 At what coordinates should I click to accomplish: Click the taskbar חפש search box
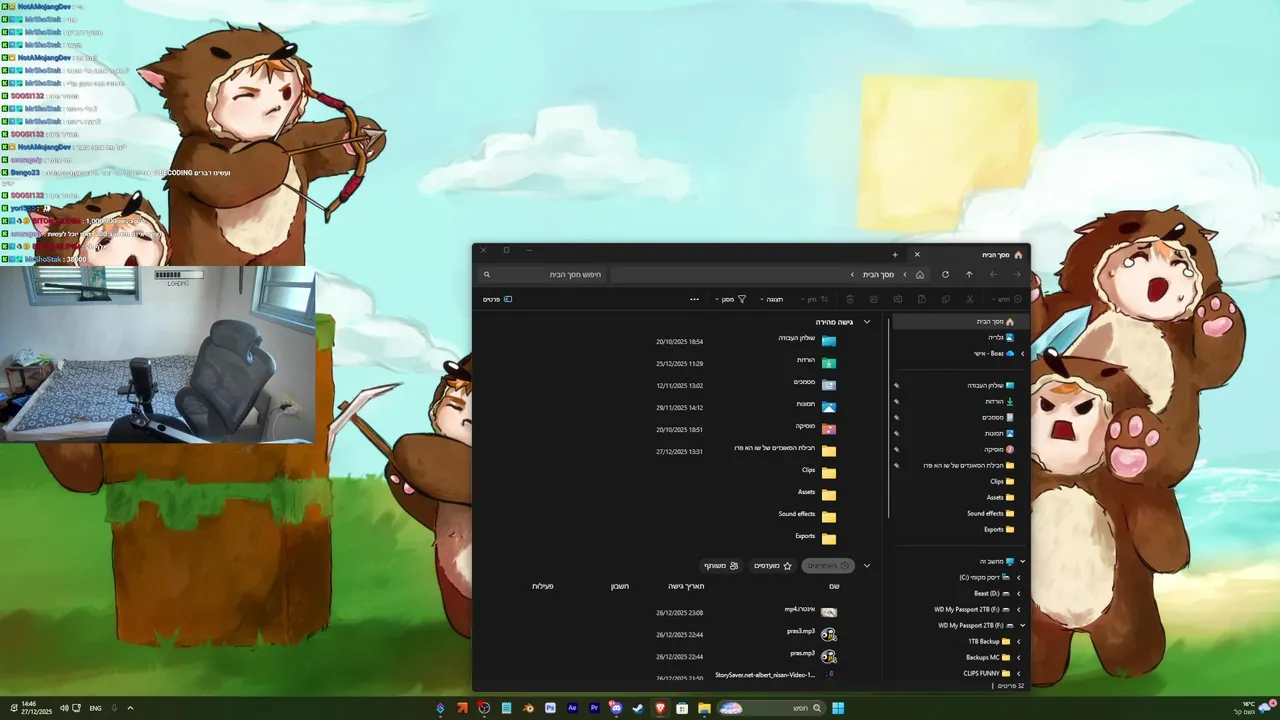click(773, 708)
